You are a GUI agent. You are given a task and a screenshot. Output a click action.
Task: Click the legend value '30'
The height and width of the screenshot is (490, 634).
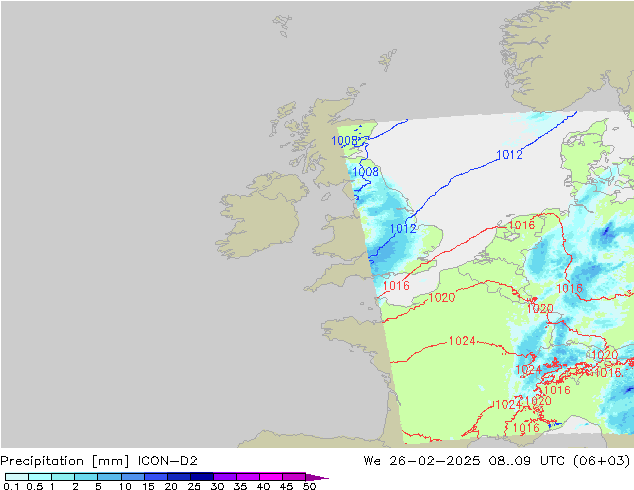coord(217,486)
